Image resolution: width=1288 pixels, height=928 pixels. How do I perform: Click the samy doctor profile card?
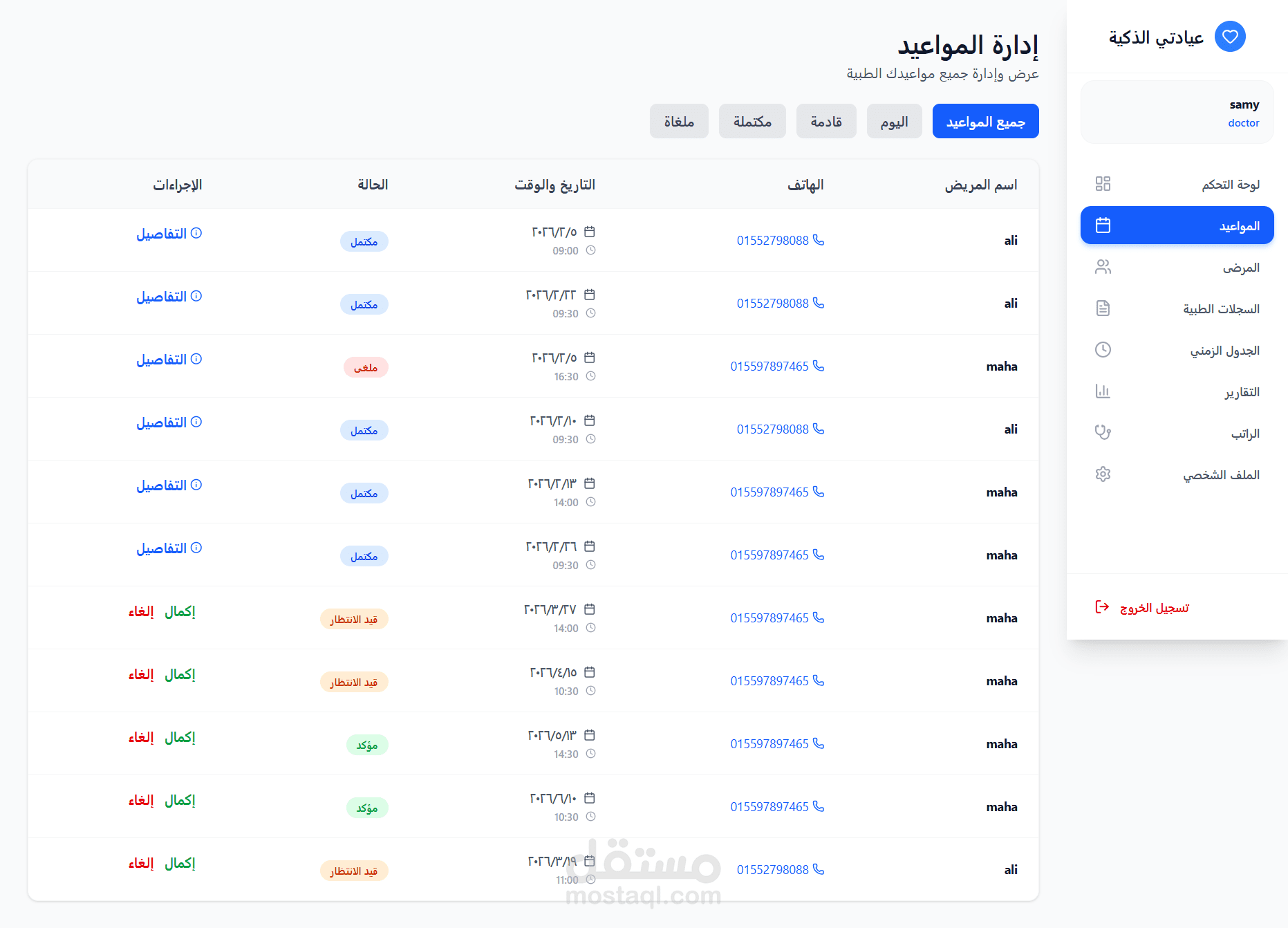tap(1177, 113)
